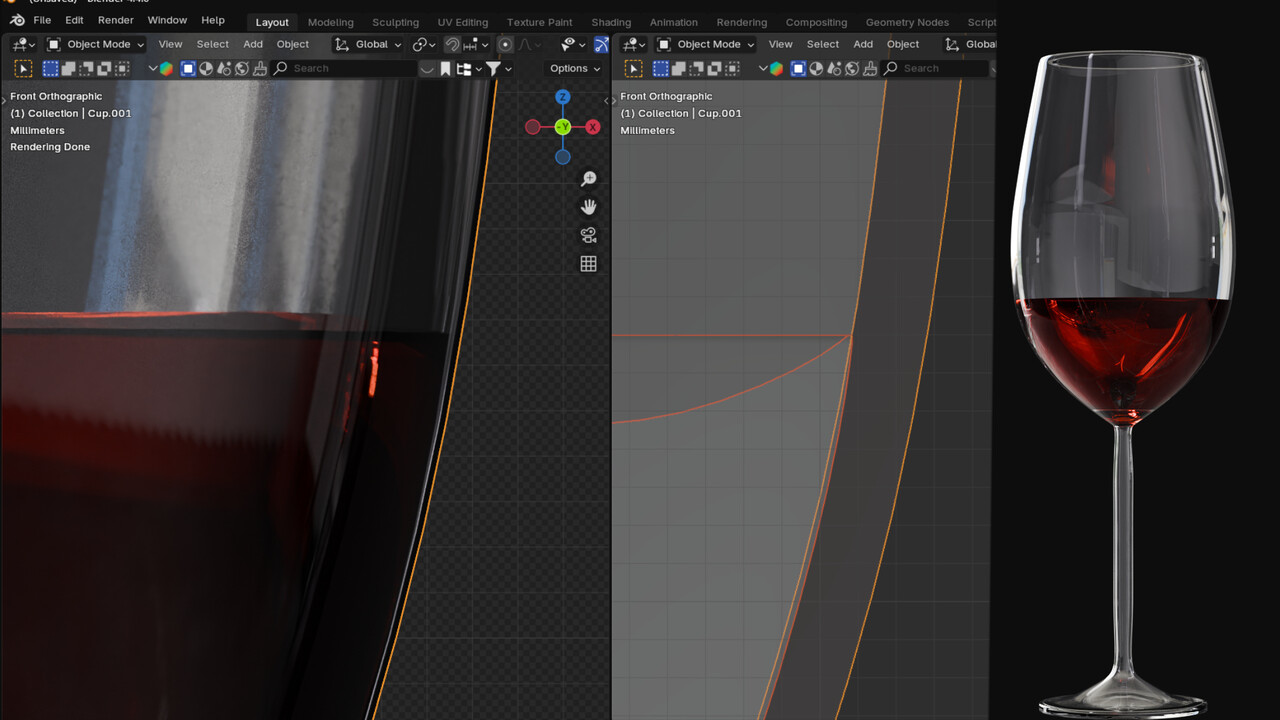This screenshot has height=720, width=1280.
Task: Switch to the Geometry Nodes workspace tab
Action: [907, 22]
